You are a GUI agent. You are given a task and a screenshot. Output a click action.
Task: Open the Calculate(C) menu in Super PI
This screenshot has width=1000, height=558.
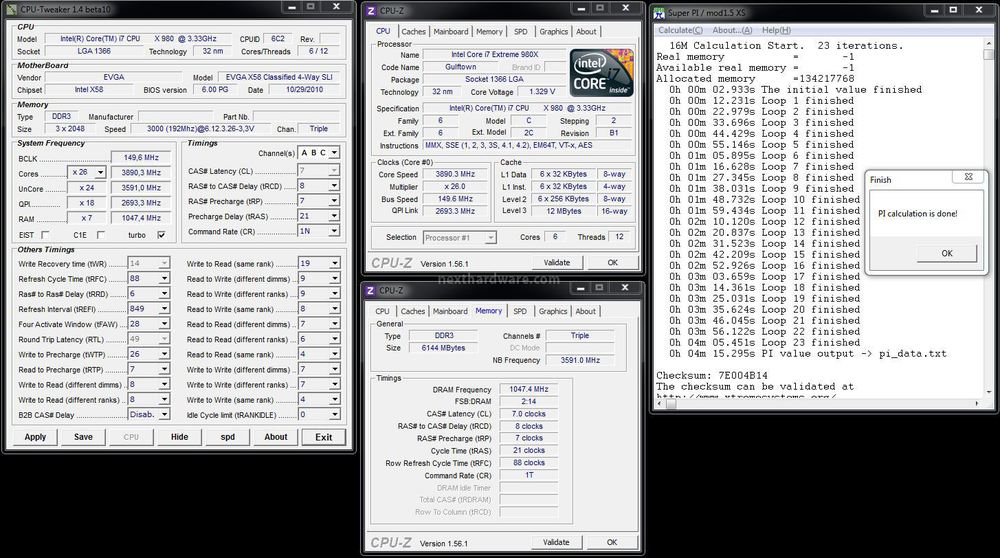point(680,30)
